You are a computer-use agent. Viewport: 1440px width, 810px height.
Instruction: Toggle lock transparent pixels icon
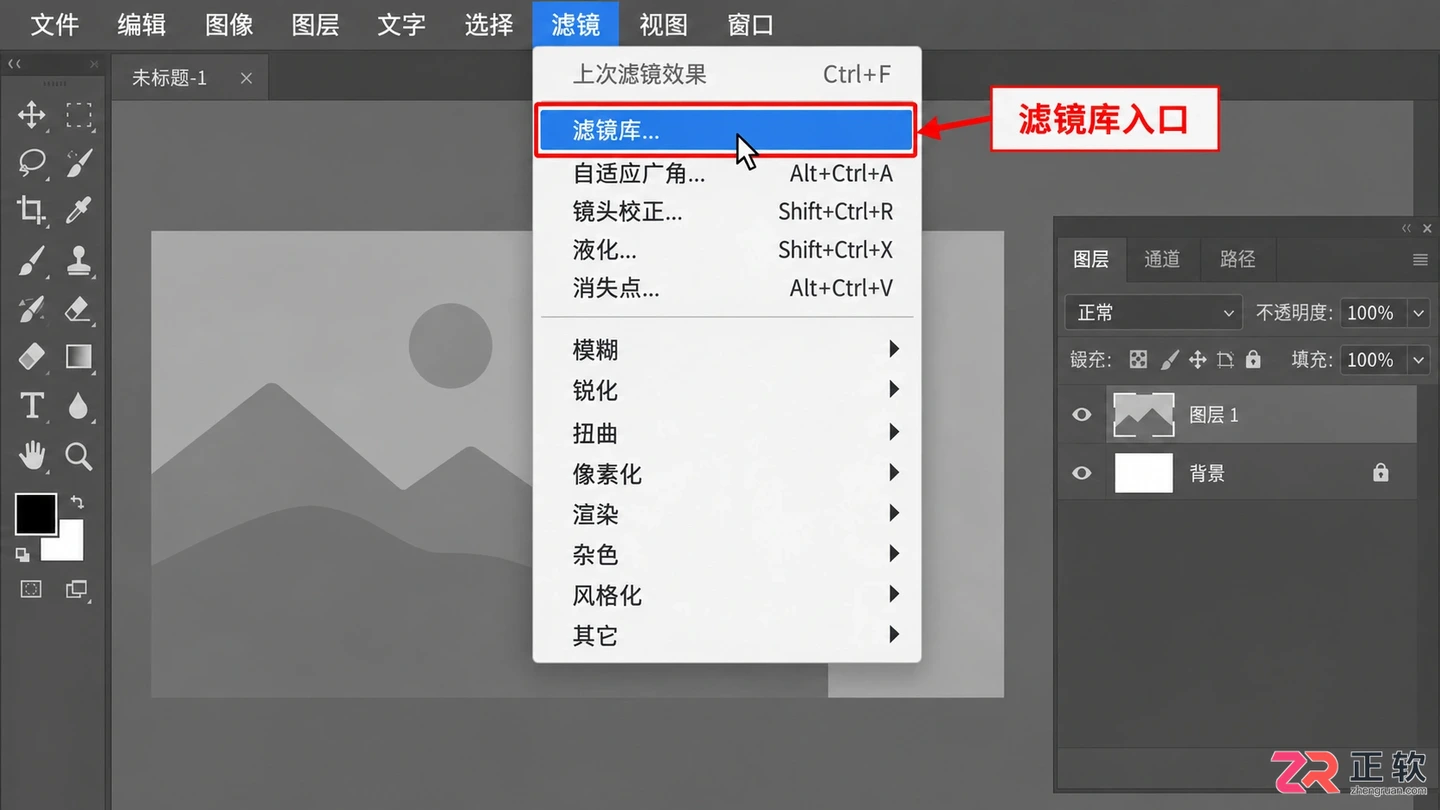click(1138, 359)
